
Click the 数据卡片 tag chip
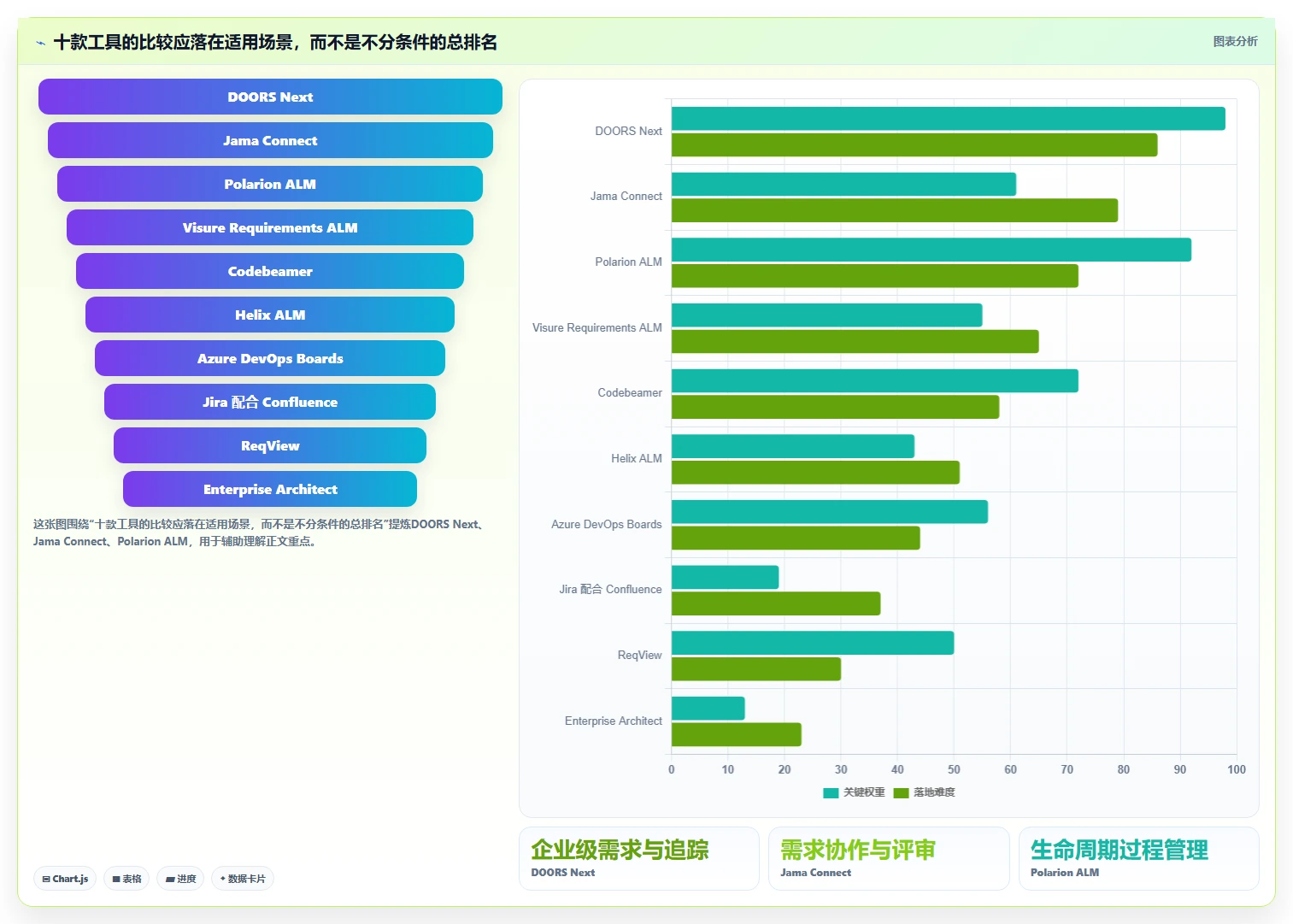click(x=243, y=879)
